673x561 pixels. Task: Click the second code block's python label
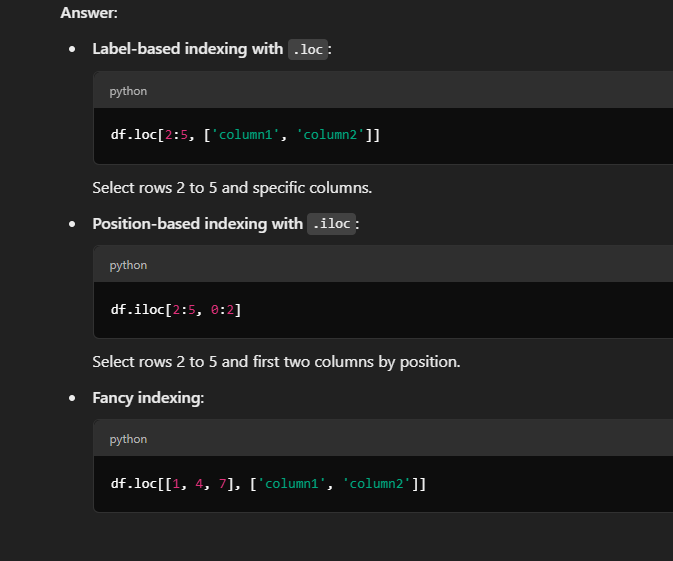tap(128, 265)
